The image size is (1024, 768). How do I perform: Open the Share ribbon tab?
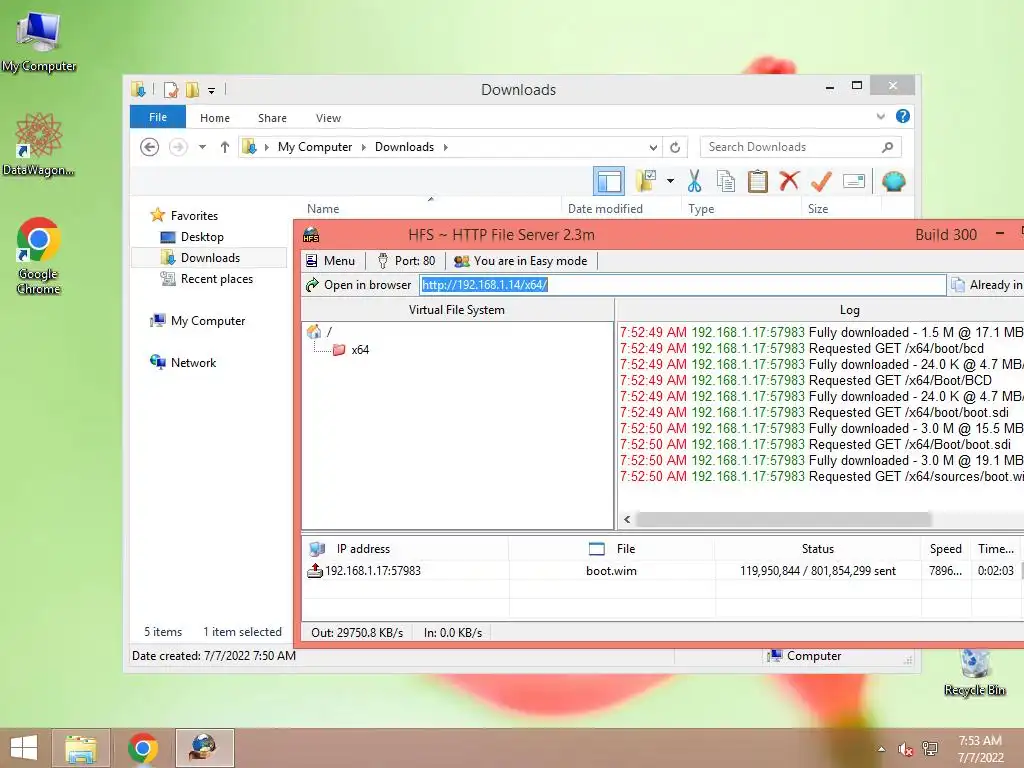point(272,118)
